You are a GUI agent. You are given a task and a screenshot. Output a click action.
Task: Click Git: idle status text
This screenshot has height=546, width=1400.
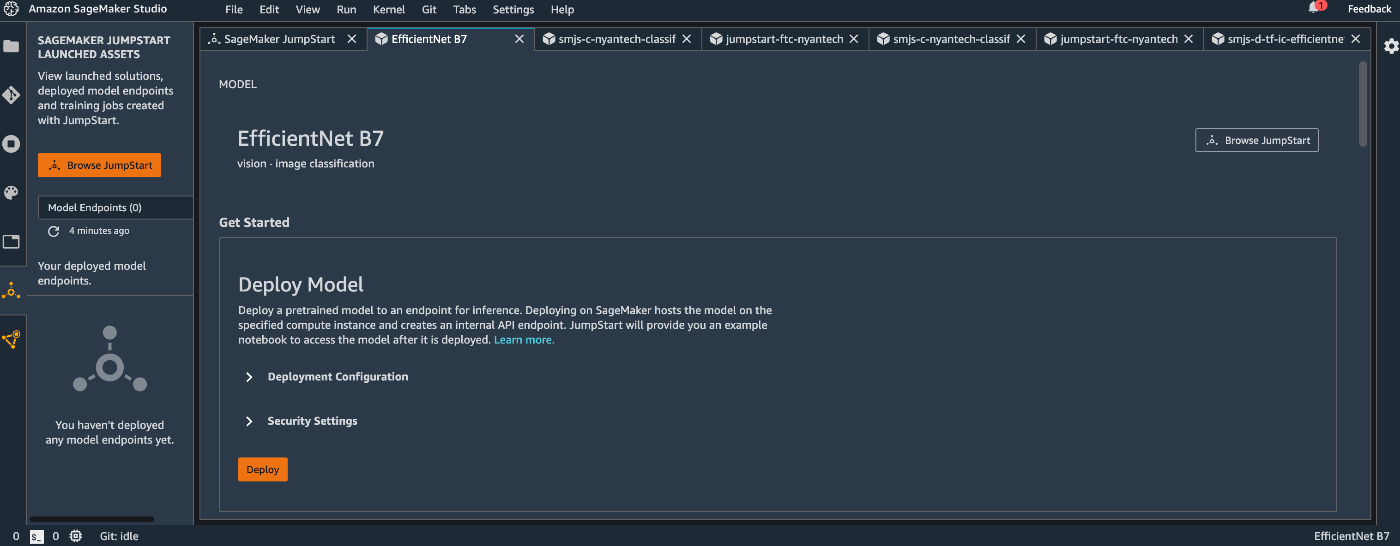(x=119, y=536)
